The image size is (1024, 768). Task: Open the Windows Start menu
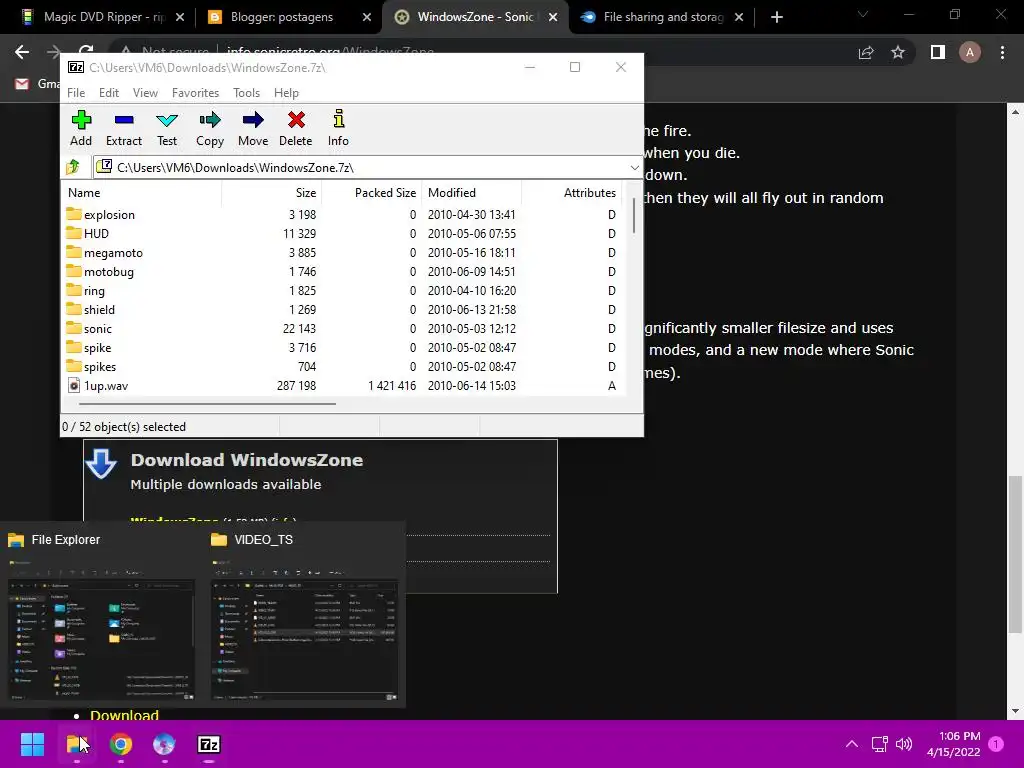click(32, 744)
